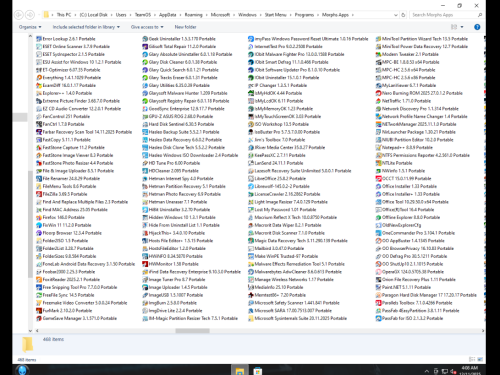
Task: Click the refresh button beside address bar
Action: coord(403,15)
